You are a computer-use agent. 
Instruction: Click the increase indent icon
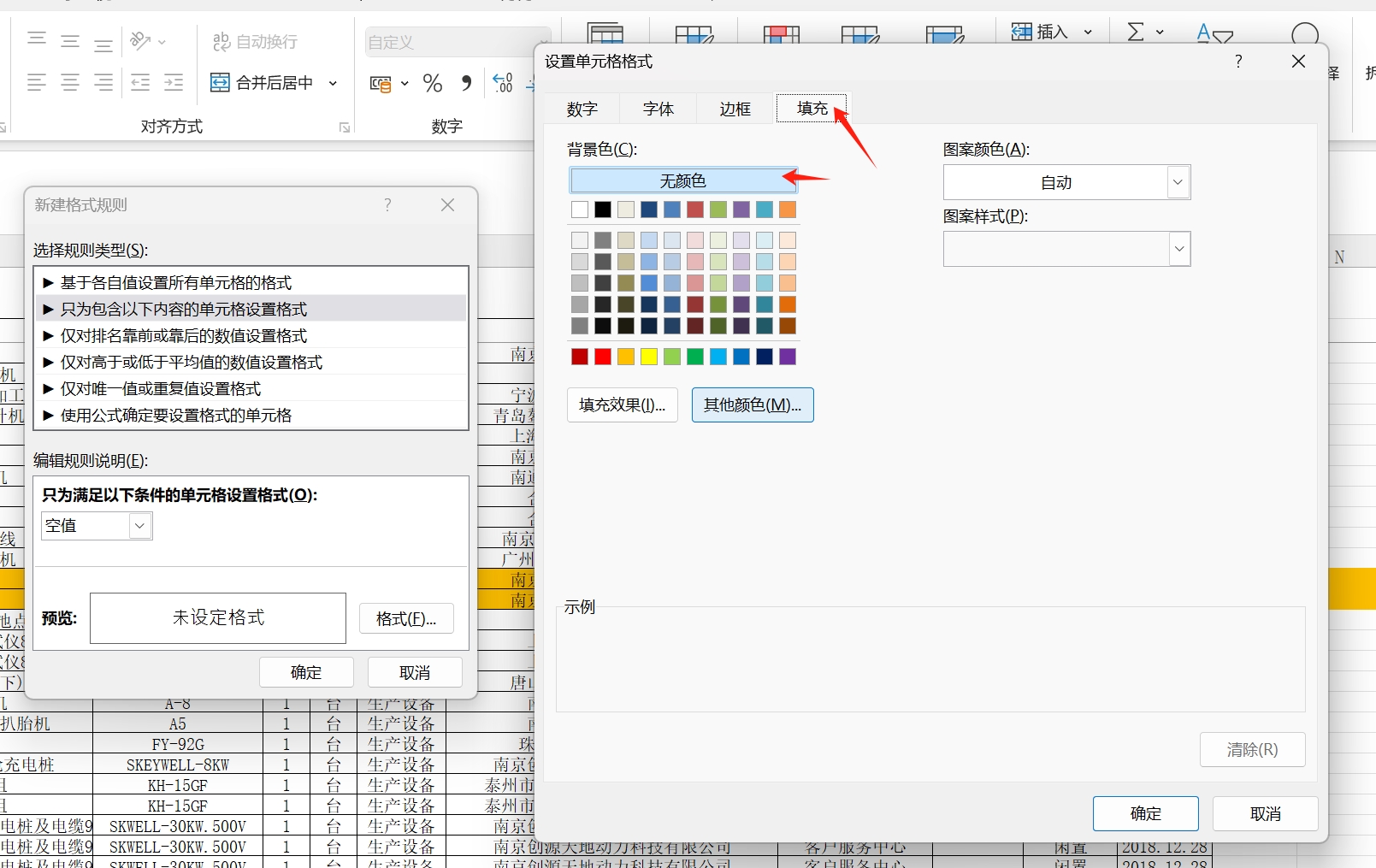coord(174,82)
